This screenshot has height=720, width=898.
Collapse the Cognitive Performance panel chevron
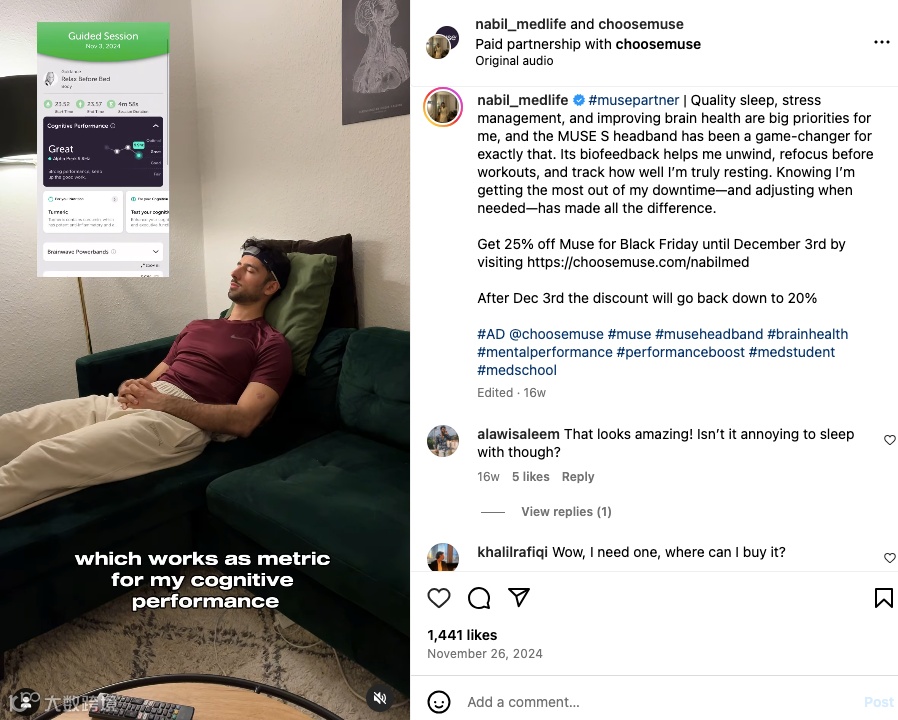pyautogui.click(x=156, y=125)
